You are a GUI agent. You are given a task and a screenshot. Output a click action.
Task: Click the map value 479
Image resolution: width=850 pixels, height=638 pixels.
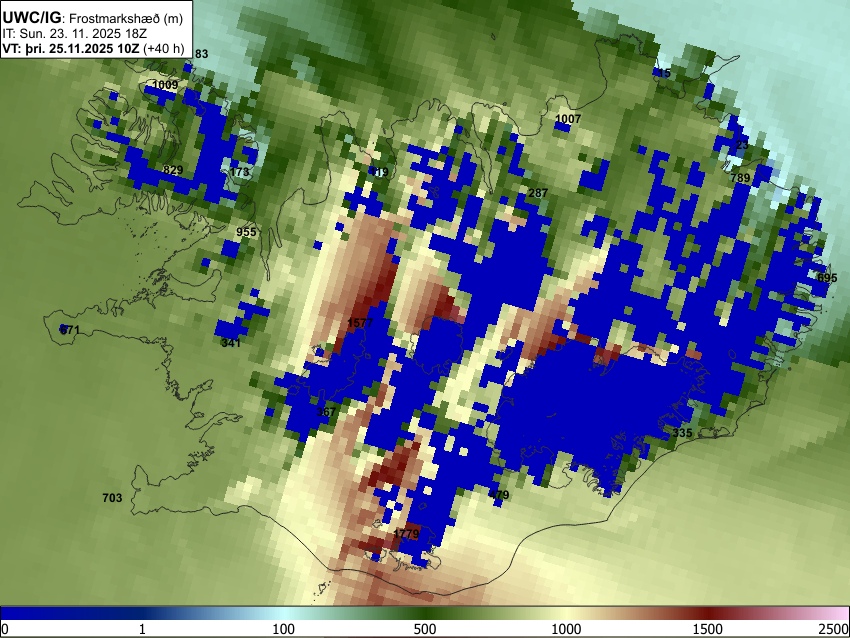click(x=499, y=494)
